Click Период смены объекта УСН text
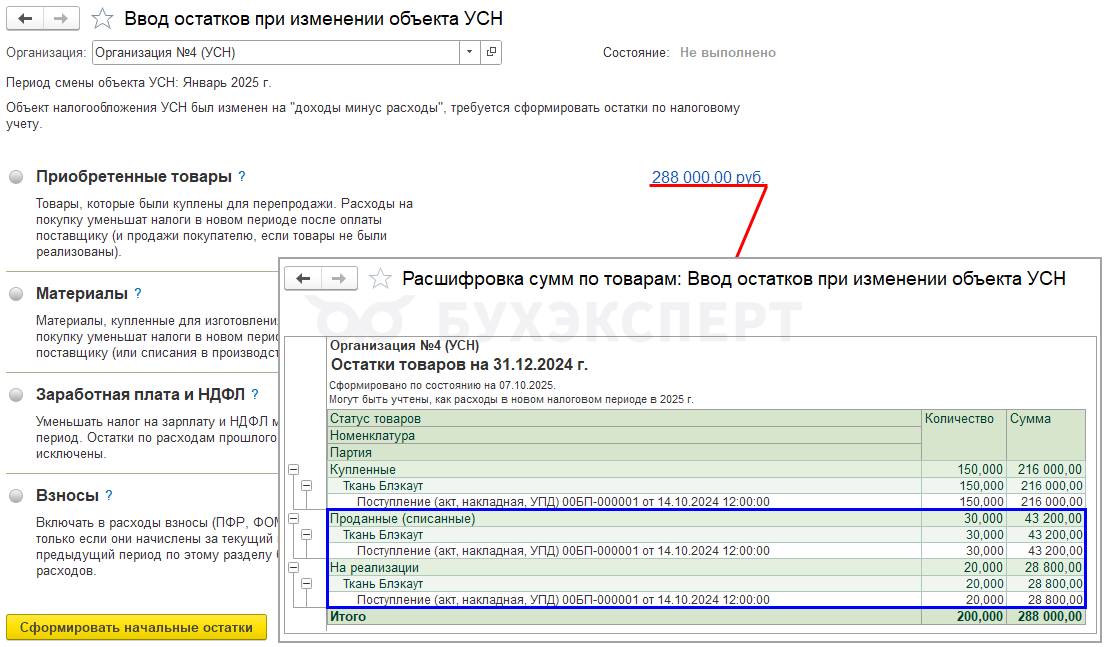 tap(138, 83)
